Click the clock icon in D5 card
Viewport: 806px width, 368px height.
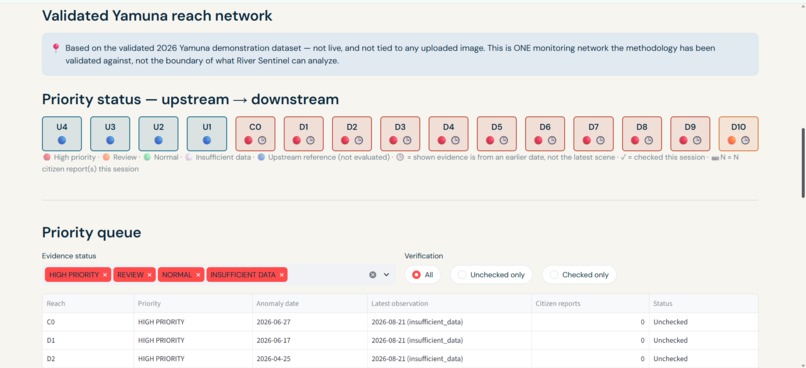pos(503,140)
